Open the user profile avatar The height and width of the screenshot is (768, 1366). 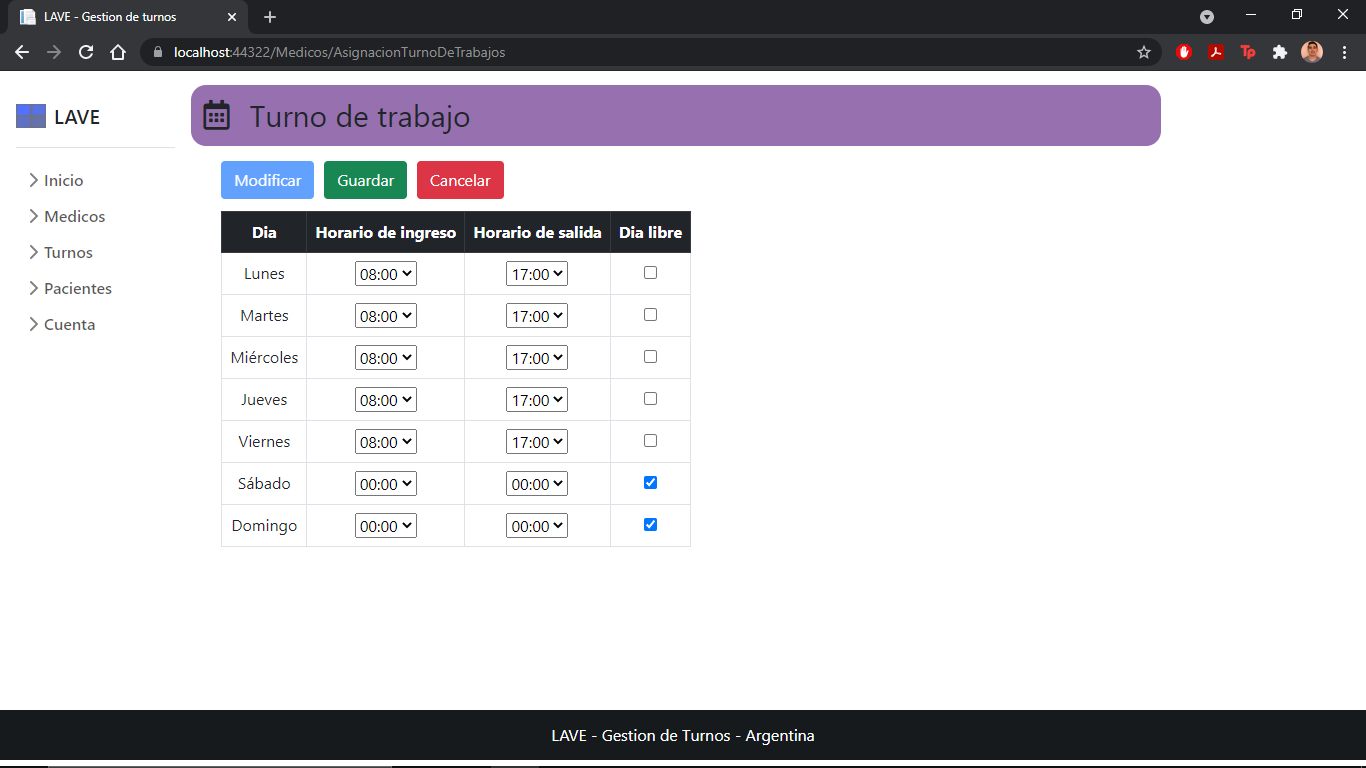click(1311, 52)
